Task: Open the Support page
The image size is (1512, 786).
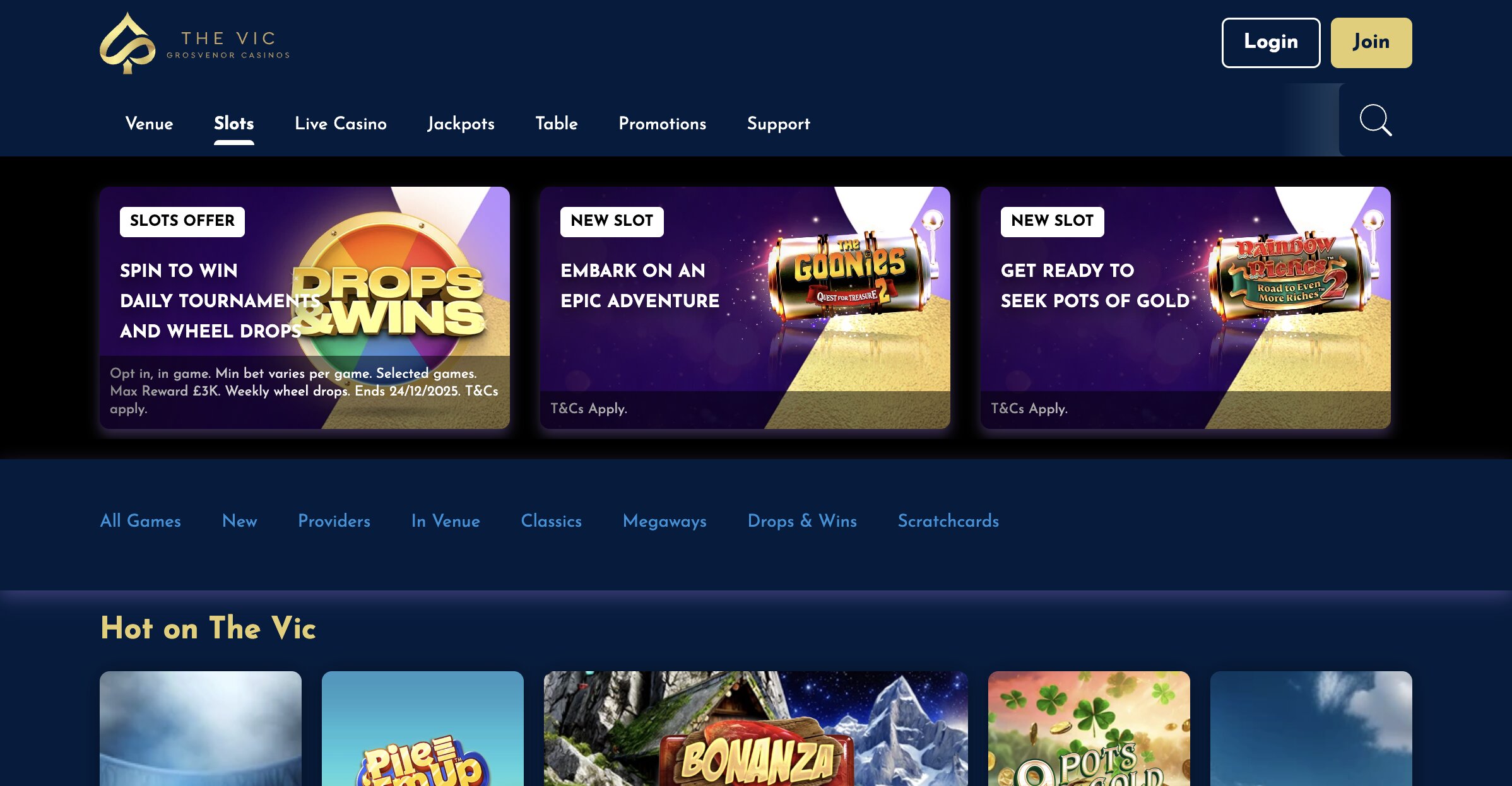Action: 778,124
